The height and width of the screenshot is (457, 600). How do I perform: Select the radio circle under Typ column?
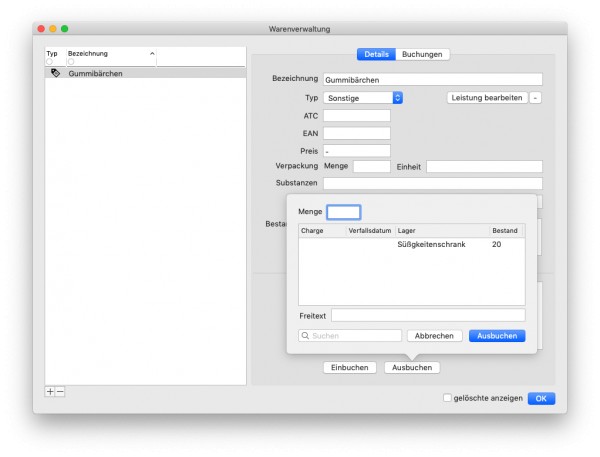coord(49,62)
